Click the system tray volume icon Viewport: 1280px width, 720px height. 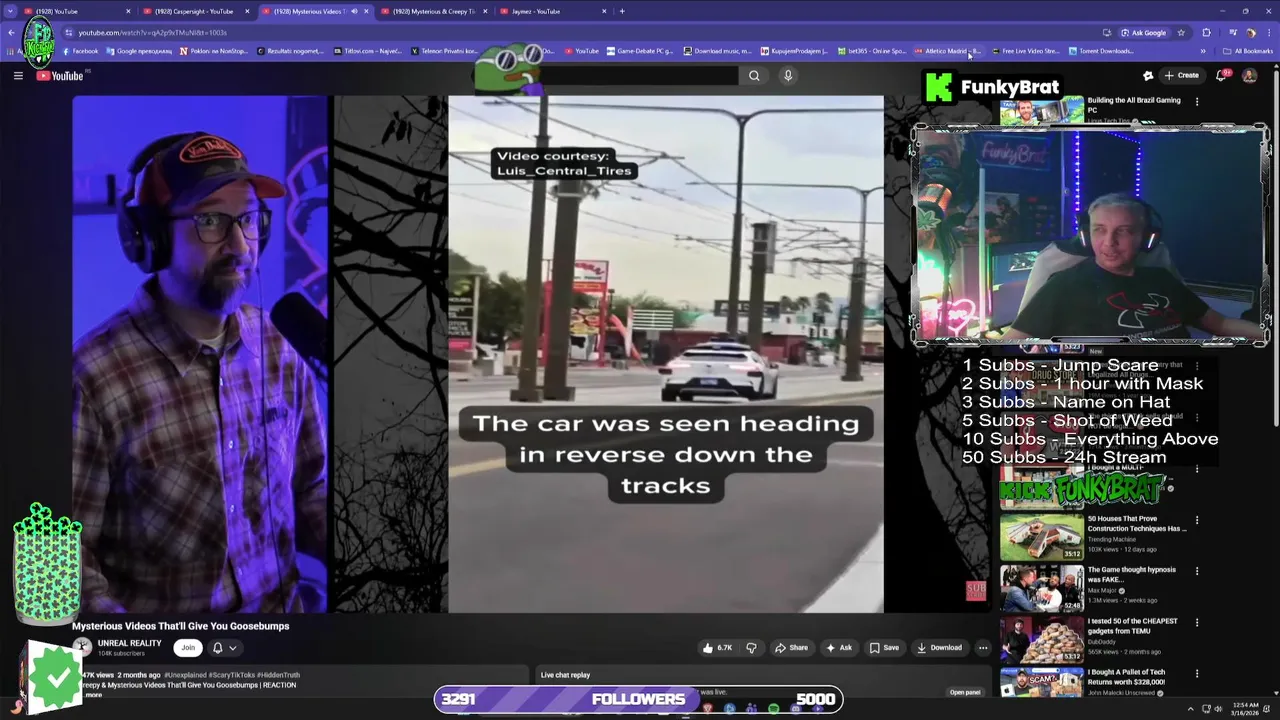(1218, 709)
